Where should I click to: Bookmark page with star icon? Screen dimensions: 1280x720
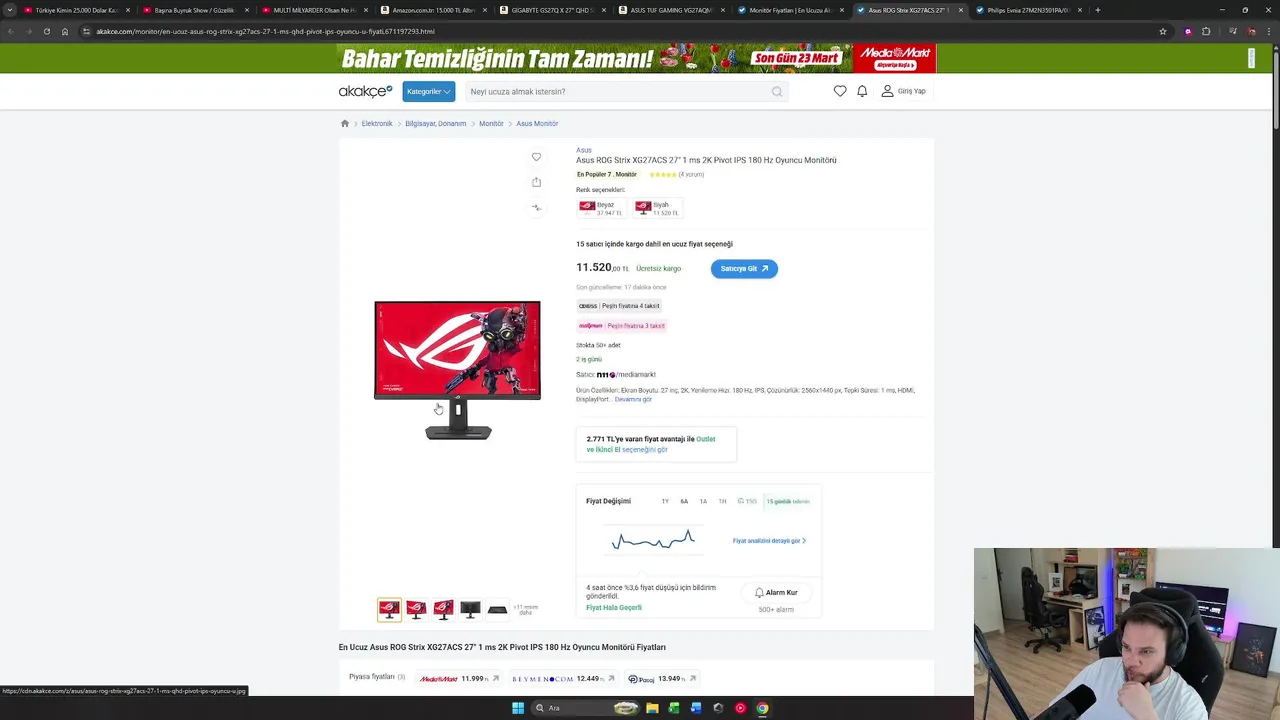pos(1163,31)
